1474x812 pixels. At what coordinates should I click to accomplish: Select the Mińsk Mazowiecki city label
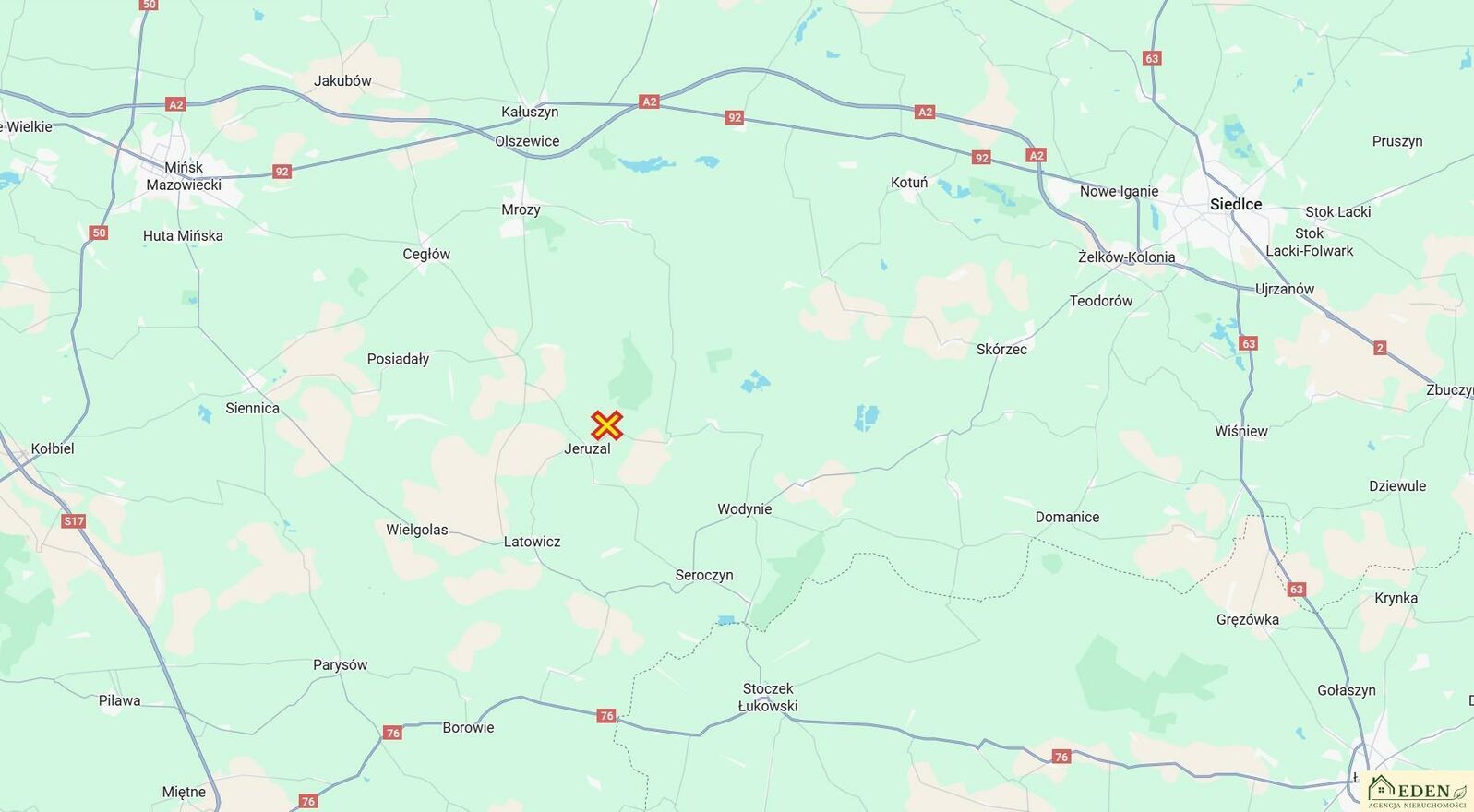click(184, 175)
